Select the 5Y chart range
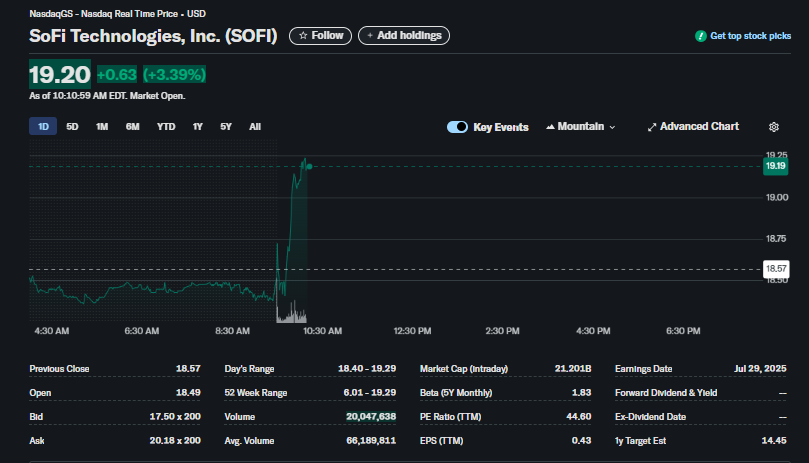The width and height of the screenshot is (809, 463). coord(226,126)
